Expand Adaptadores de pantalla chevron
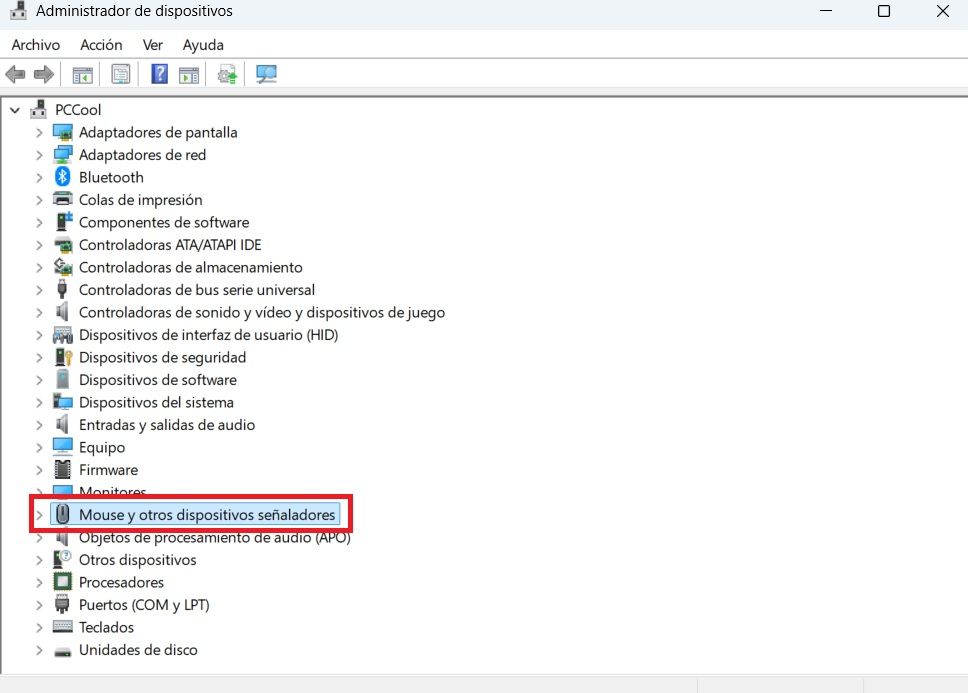 (39, 133)
